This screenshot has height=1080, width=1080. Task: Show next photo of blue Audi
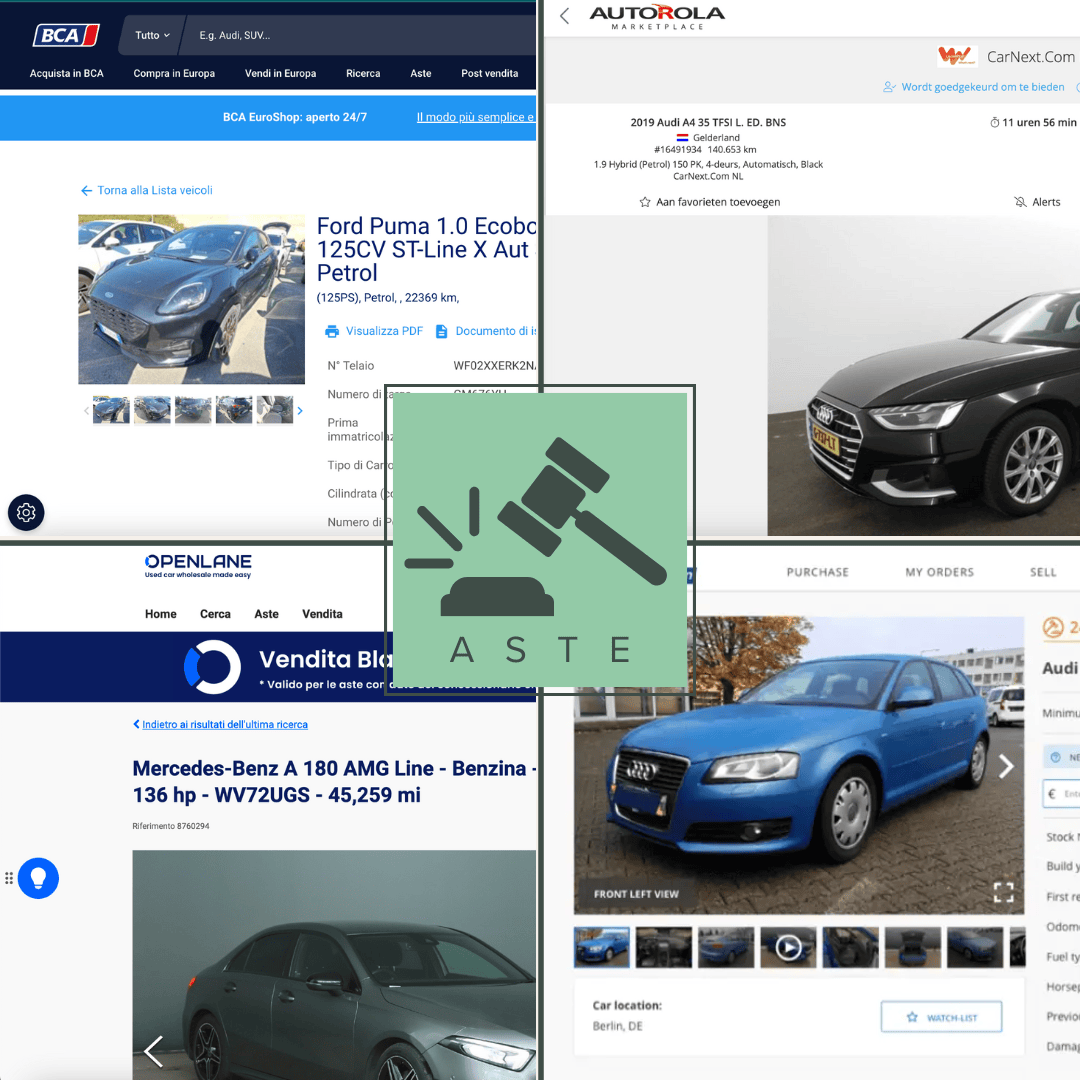pos(1006,766)
